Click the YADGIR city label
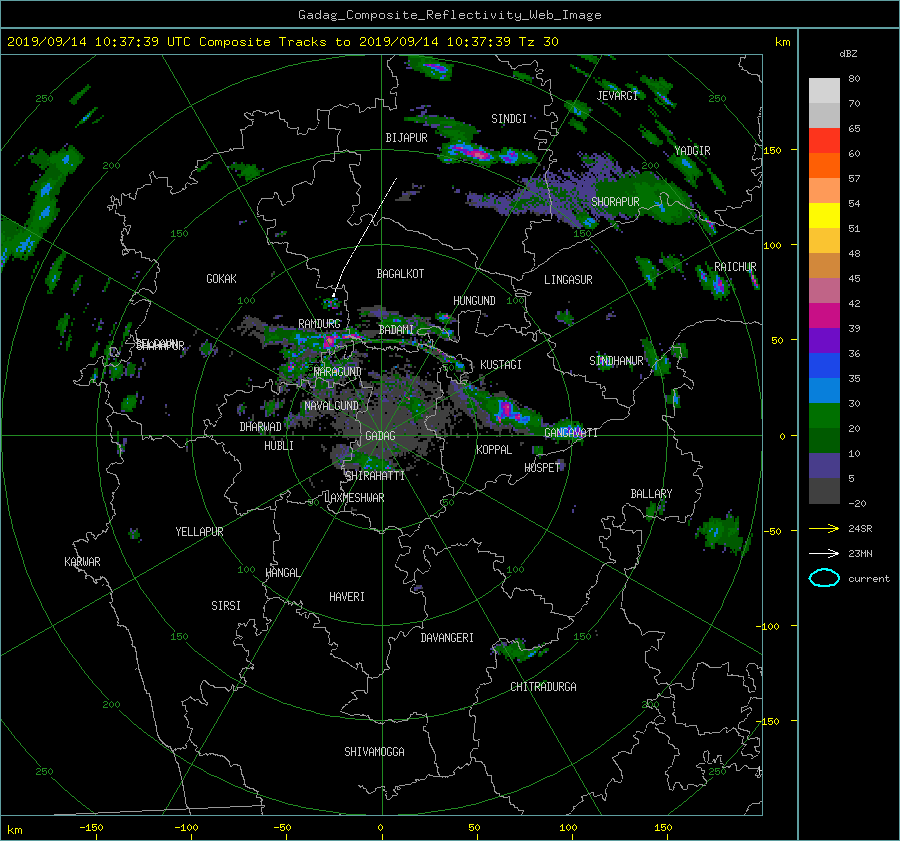900x841 pixels. click(x=692, y=151)
